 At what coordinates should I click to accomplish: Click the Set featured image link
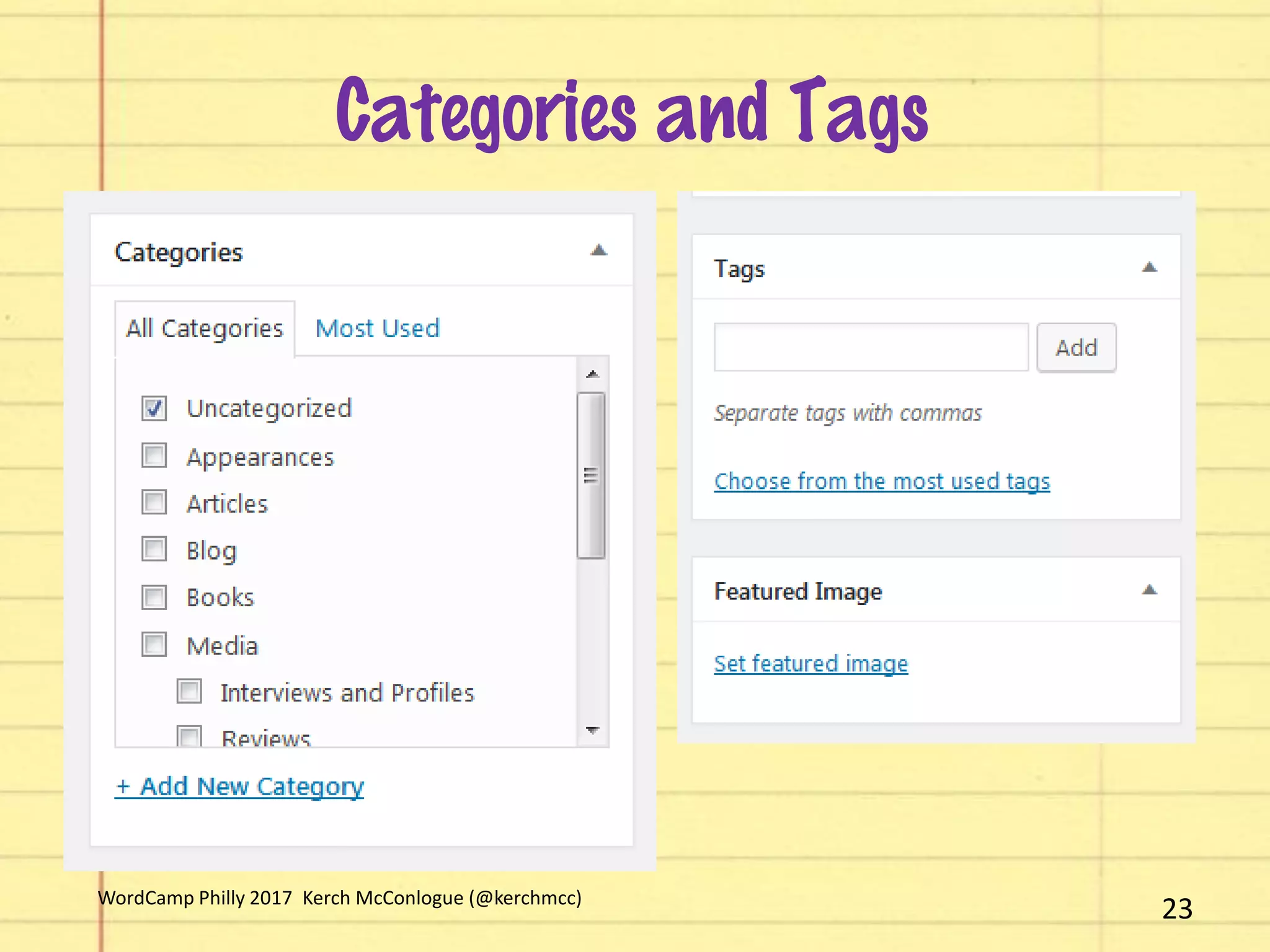pos(811,664)
